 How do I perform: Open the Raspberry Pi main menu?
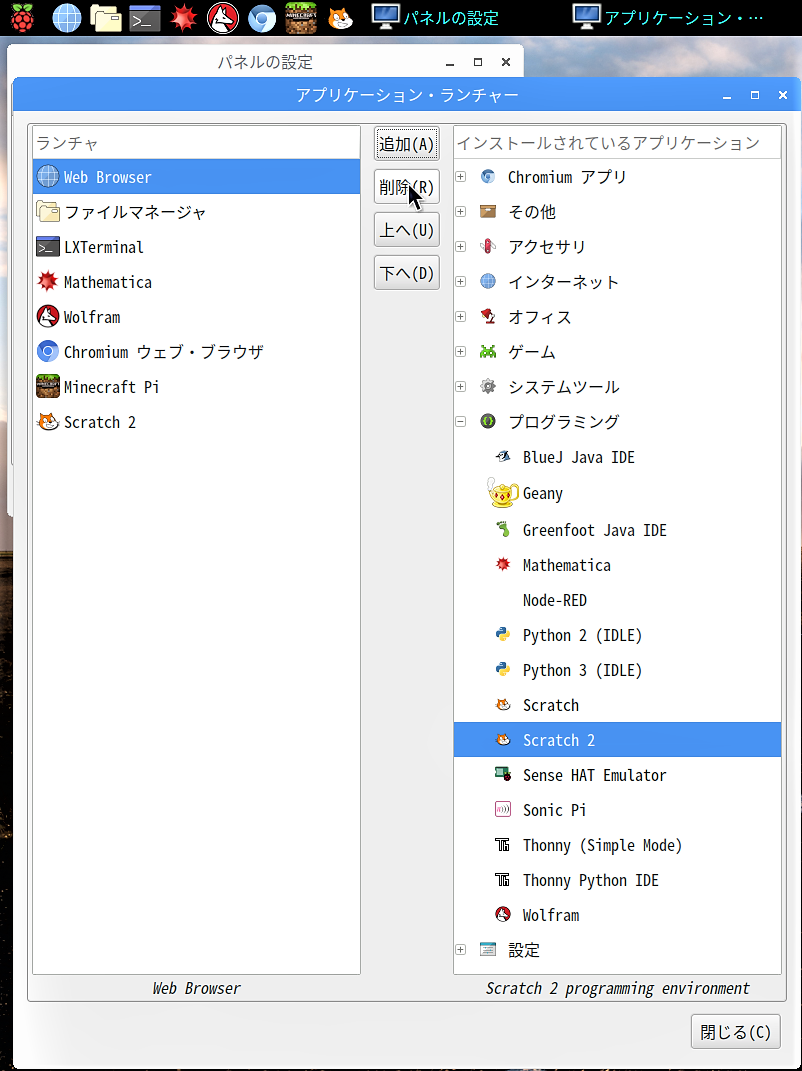pos(22,17)
